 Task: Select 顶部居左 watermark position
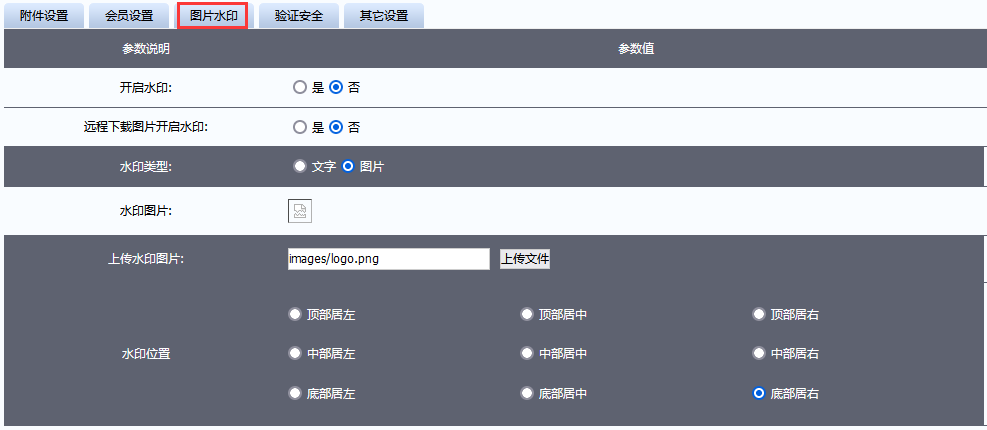295,314
